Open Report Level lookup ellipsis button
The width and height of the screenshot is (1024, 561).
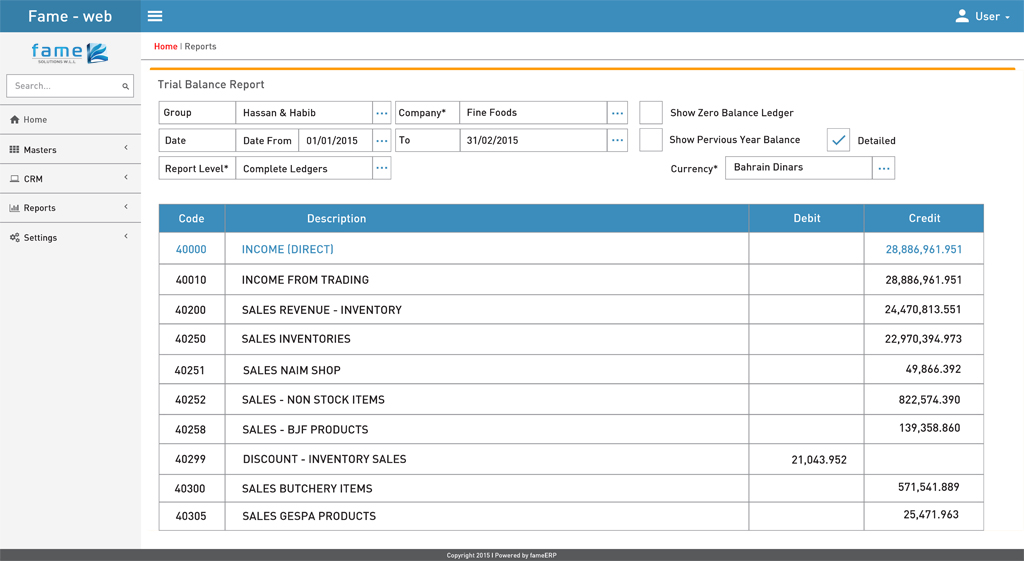pyautogui.click(x=382, y=168)
